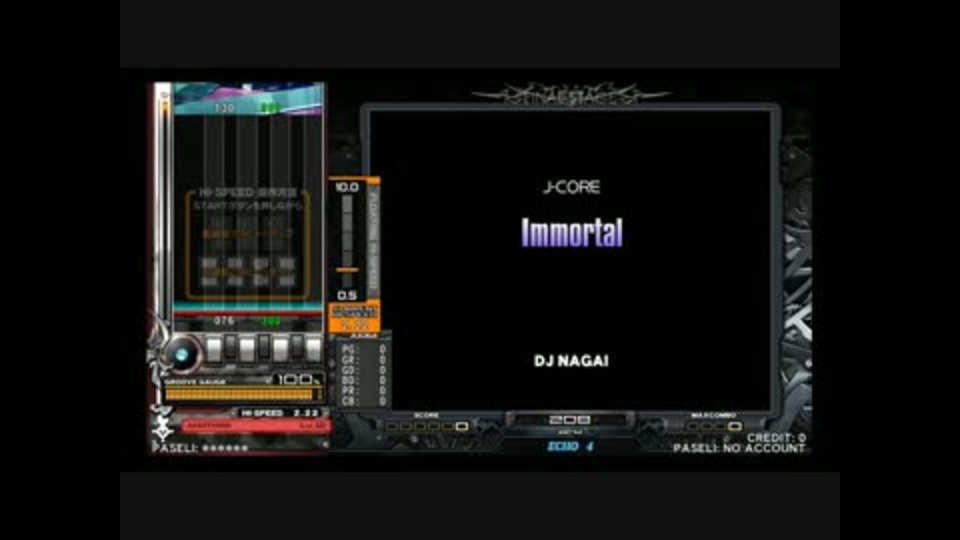Click the "076" number below the lanes

[x=223, y=320]
